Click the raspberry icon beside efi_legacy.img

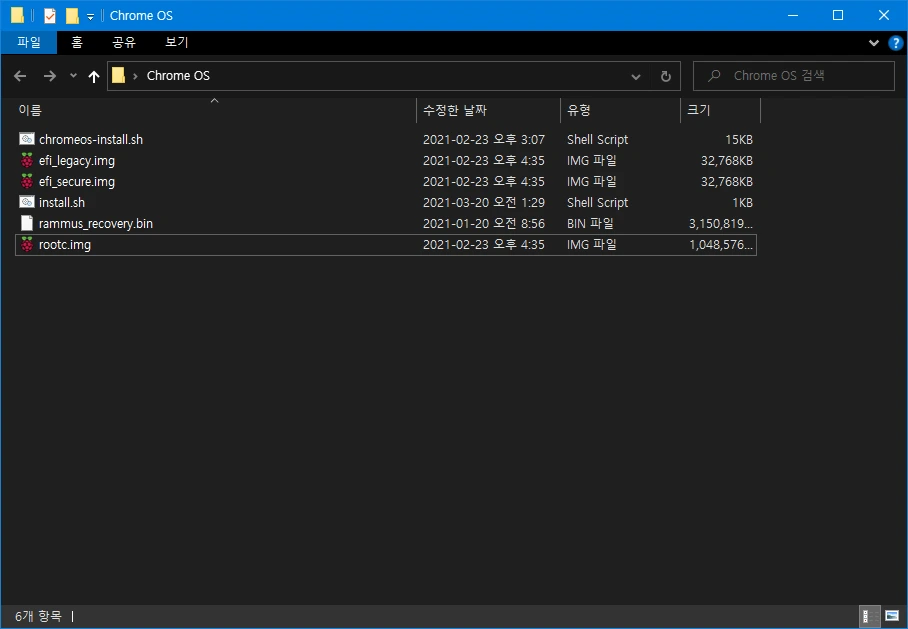[x=27, y=160]
